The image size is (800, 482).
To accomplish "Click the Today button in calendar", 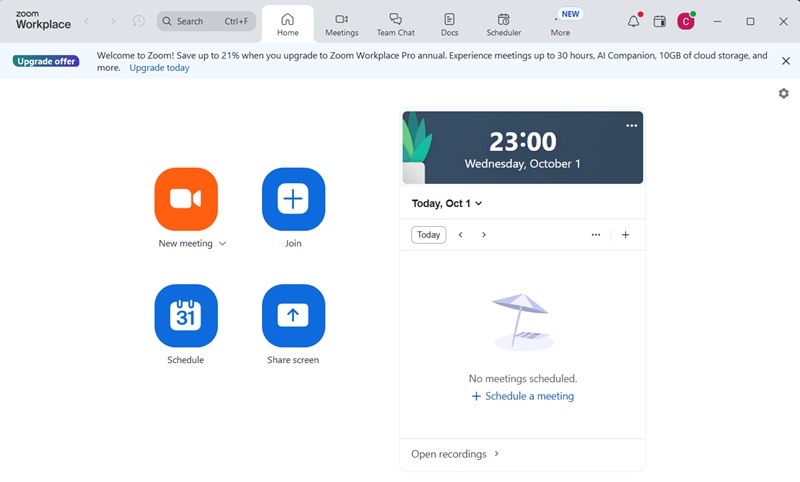I will point(428,235).
